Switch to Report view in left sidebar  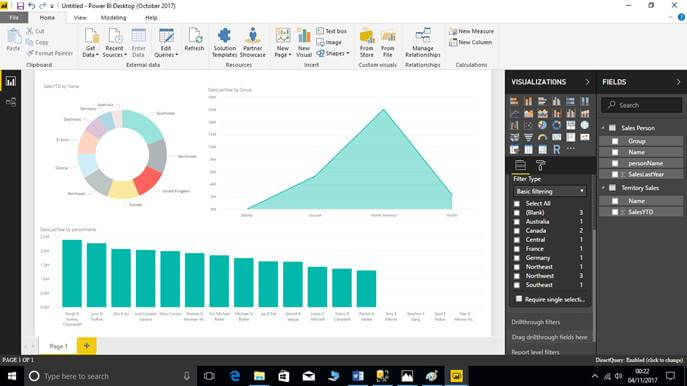[x=11, y=81]
